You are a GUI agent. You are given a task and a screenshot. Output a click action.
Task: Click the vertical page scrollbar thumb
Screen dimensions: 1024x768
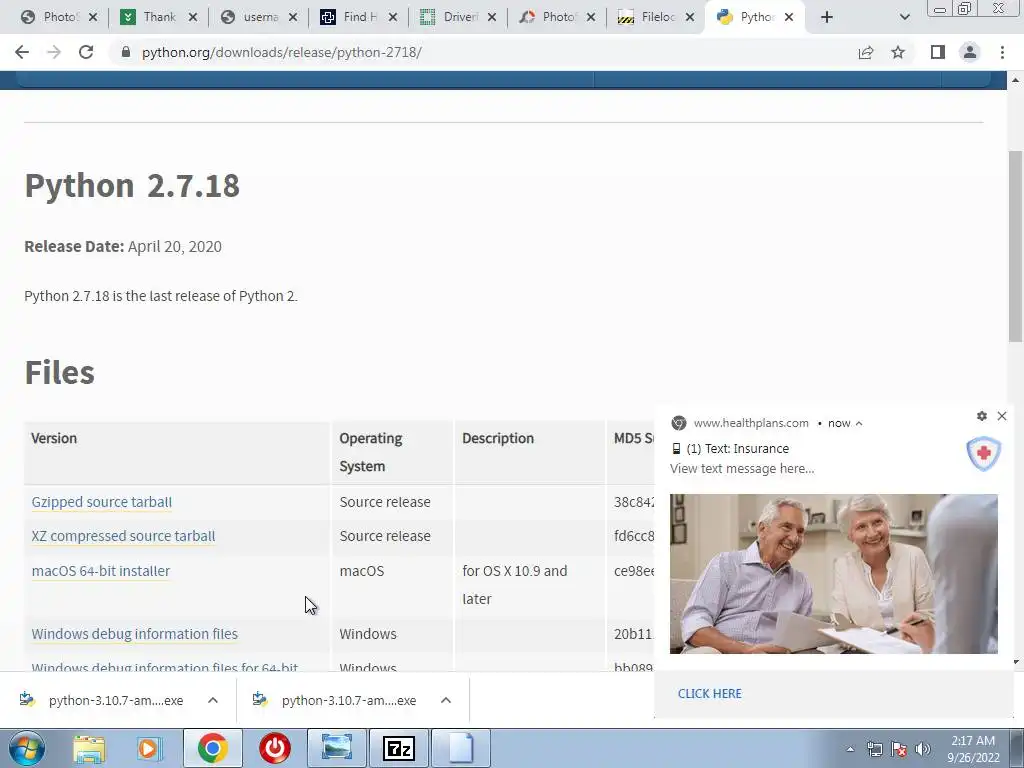tap(1015, 246)
